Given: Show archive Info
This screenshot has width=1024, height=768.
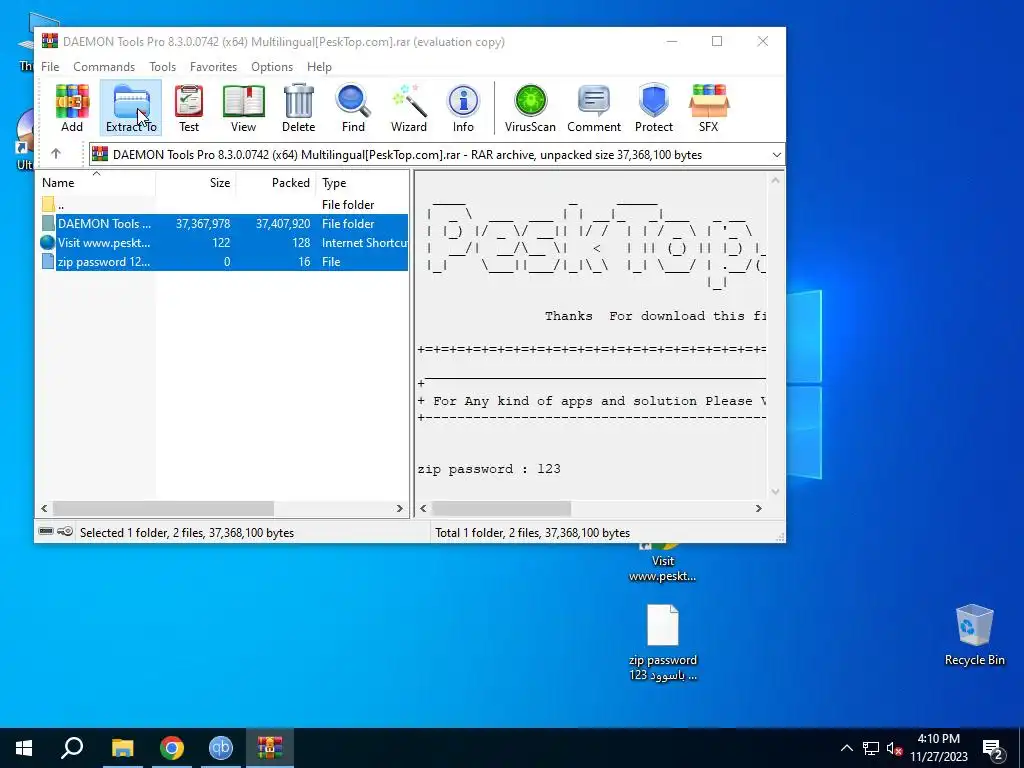Looking at the screenshot, I should (463, 108).
